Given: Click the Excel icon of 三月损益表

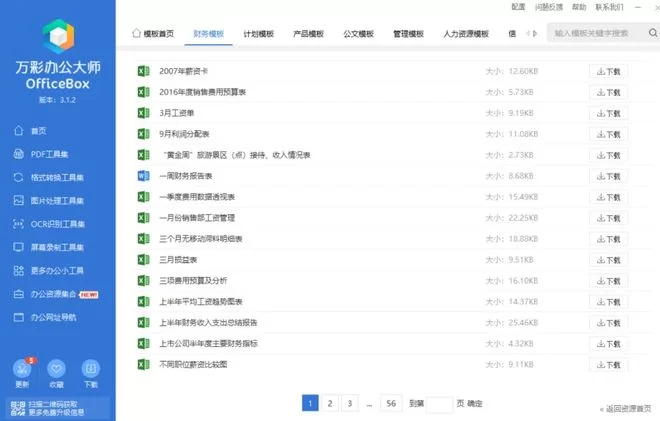Looking at the screenshot, I should pyautogui.click(x=143, y=259).
